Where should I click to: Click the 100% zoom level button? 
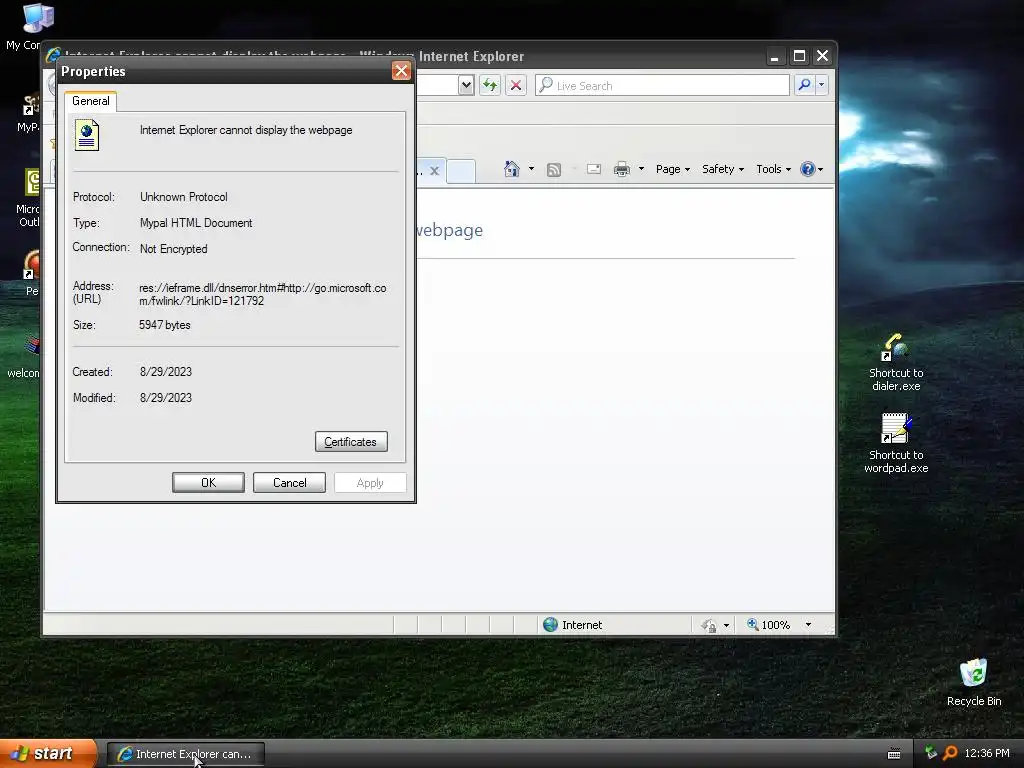pos(769,625)
